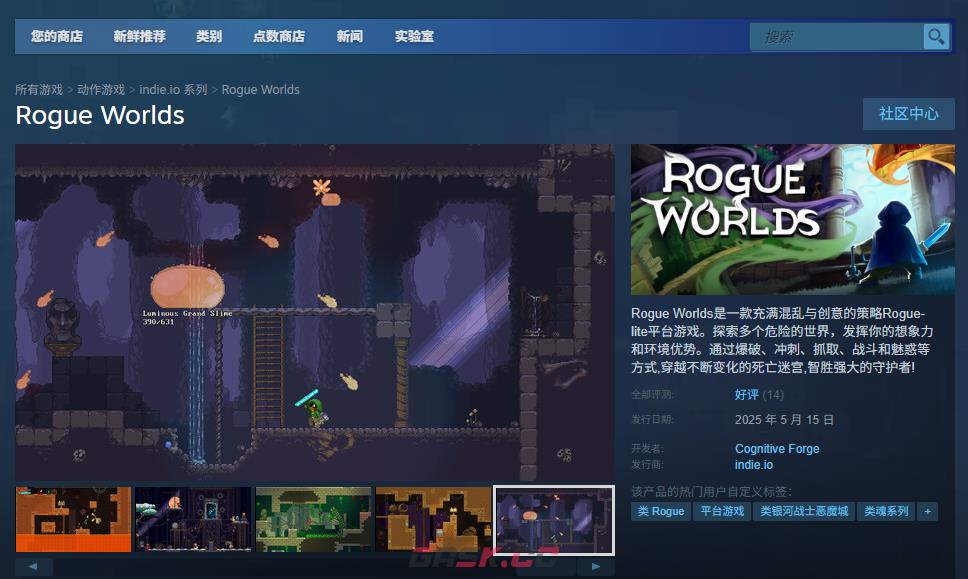
Task: Click the game description paragraph
Action: tap(782, 340)
